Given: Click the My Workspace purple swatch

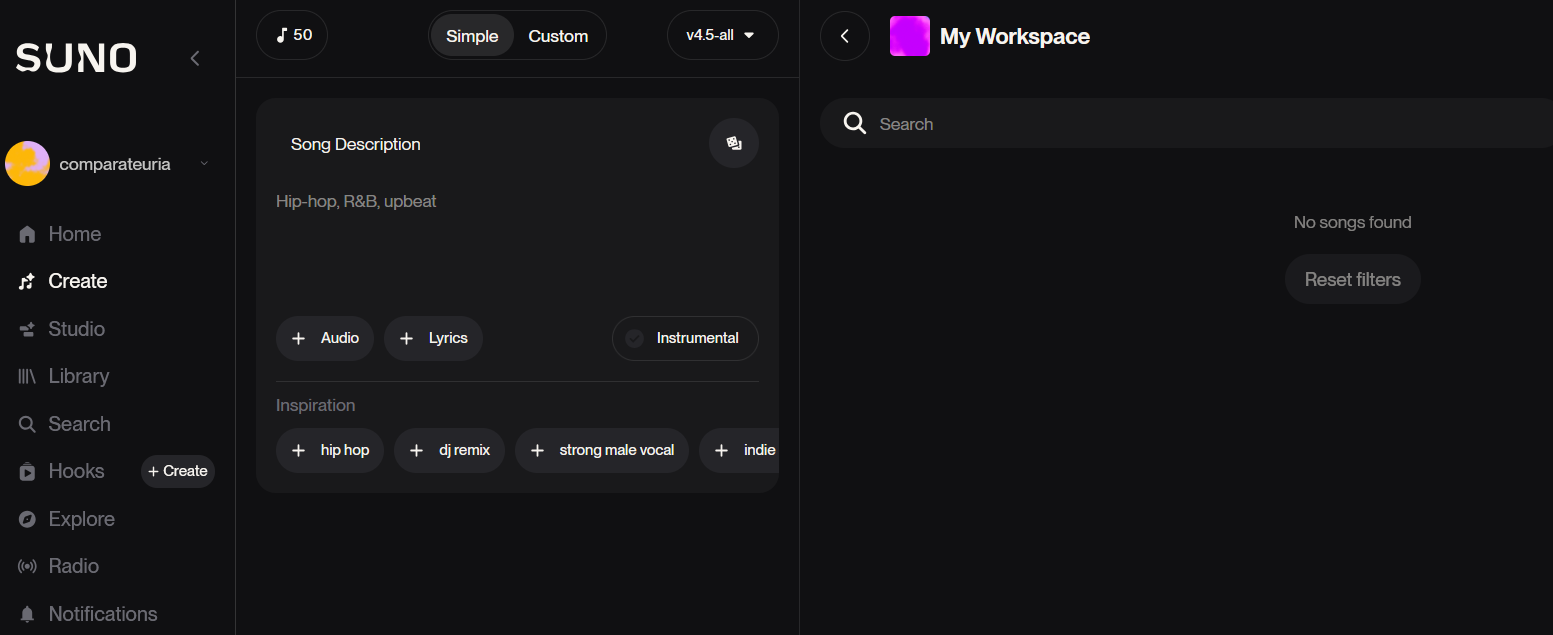Looking at the screenshot, I should click(909, 36).
